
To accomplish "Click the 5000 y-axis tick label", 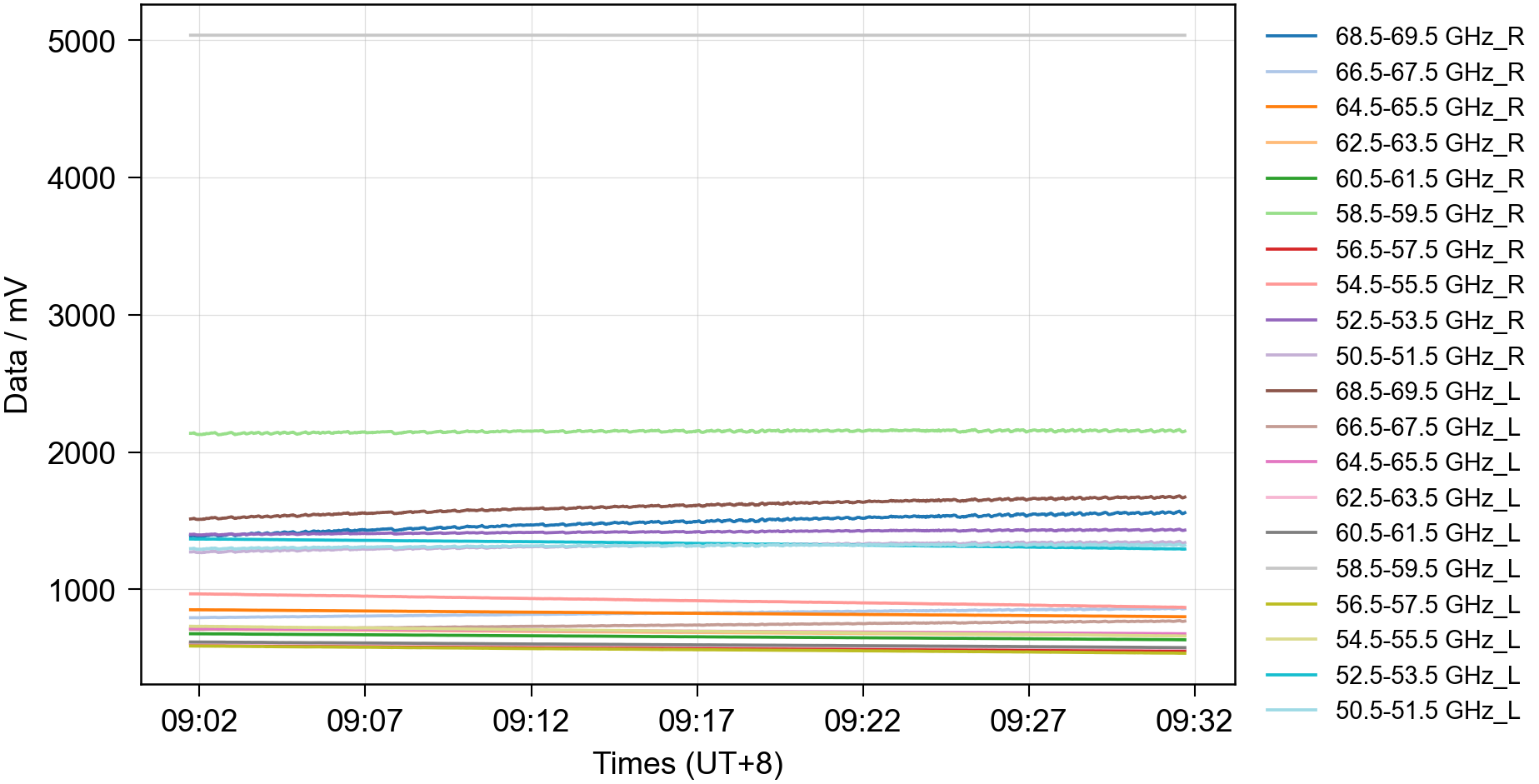I will (x=82, y=42).
